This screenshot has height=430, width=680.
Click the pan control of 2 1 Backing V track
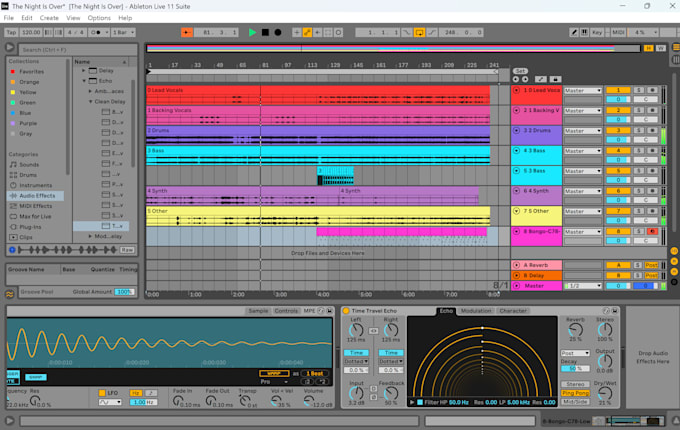point(645,120)
